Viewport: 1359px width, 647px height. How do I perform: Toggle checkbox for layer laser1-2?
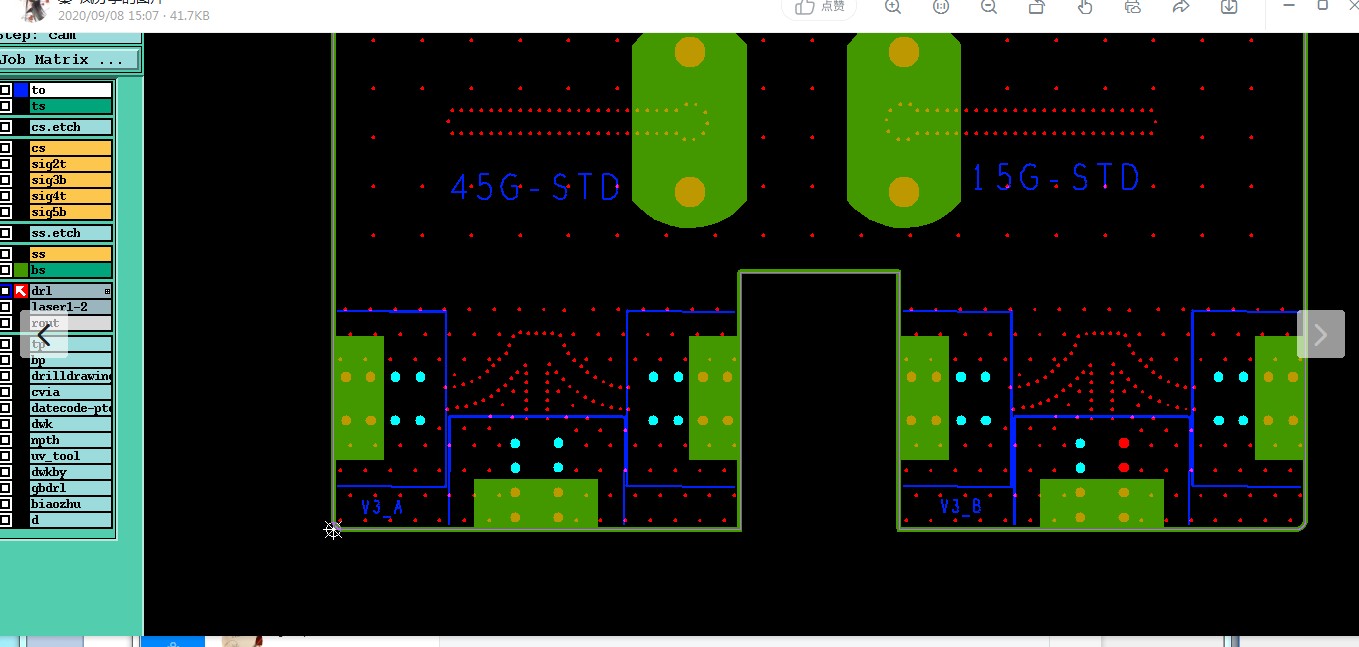pyautogui.click(x=5, y=307)
